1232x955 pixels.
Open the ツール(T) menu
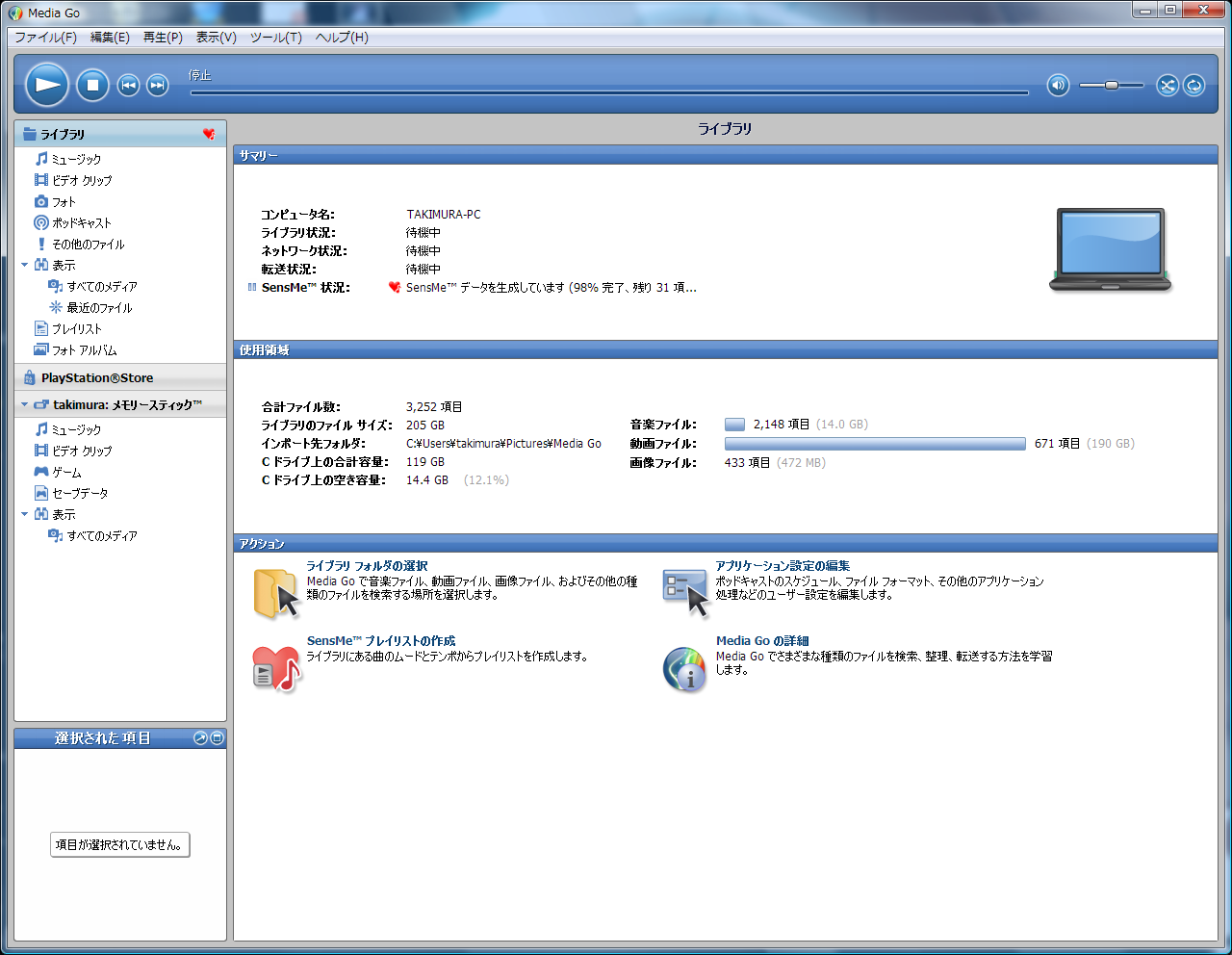pyautogui.click(x=276, y=38)
